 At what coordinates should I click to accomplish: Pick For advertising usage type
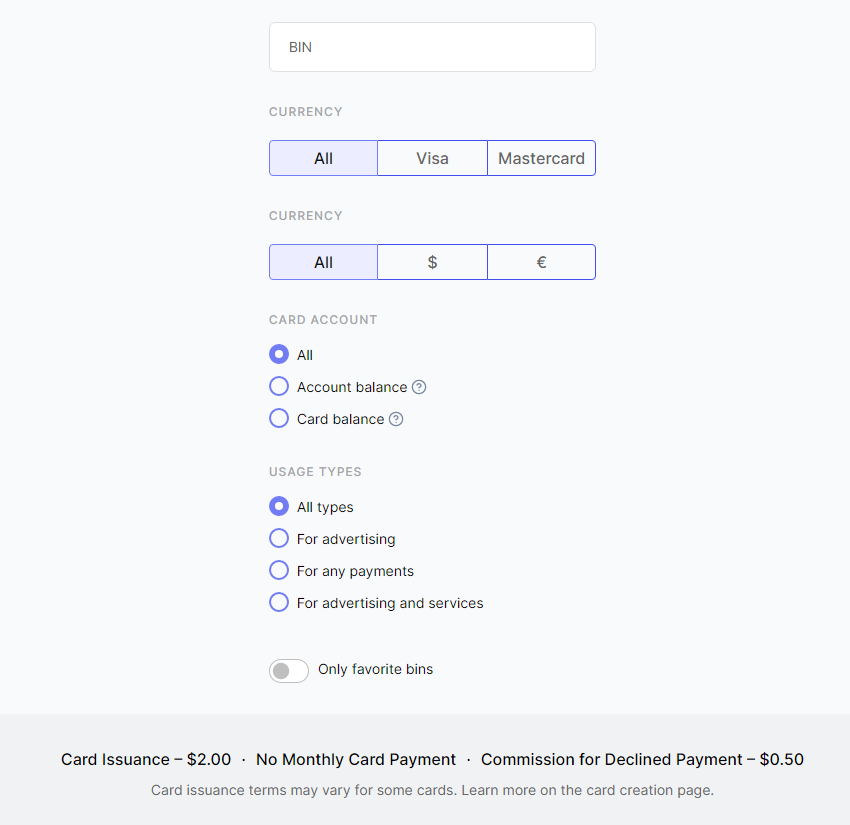point(279,538)
